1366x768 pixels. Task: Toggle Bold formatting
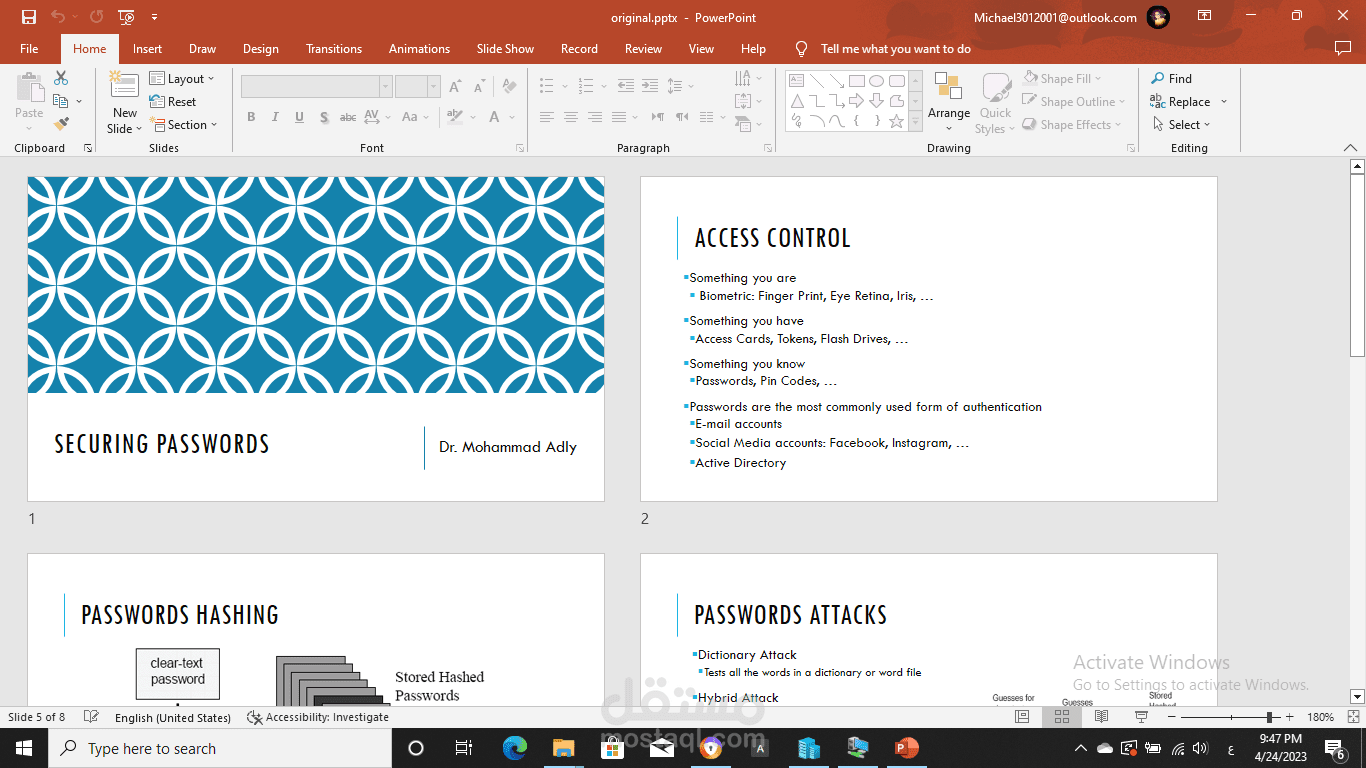251,117
